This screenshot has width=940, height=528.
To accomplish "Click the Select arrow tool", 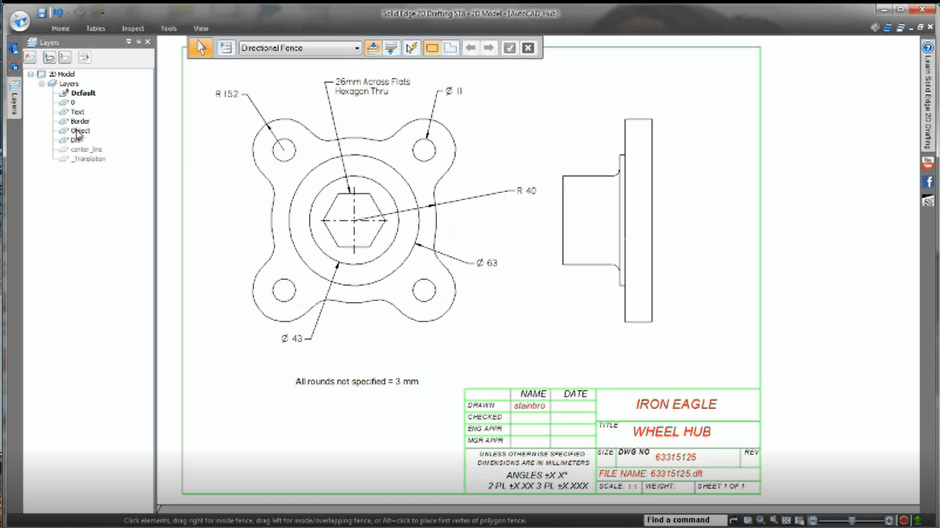I will pyautogui.click(x=201, y=48).
